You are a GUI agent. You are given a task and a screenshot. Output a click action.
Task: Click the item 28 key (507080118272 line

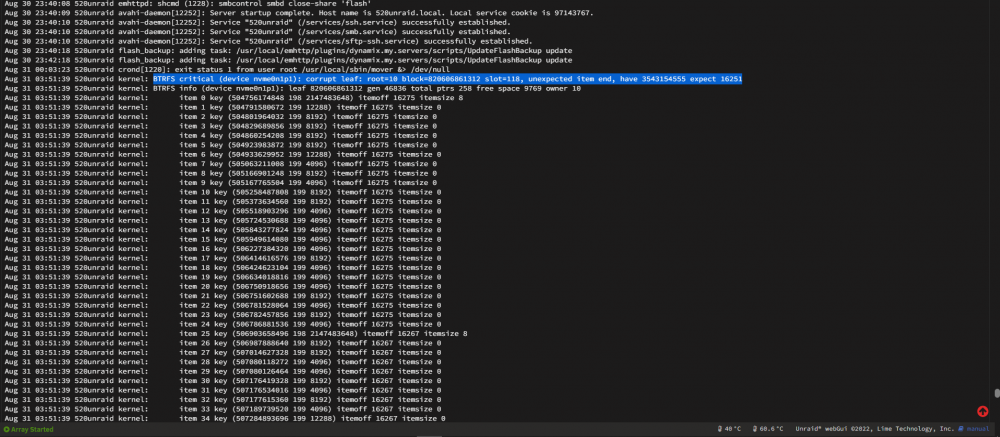[x=223, y=362]
